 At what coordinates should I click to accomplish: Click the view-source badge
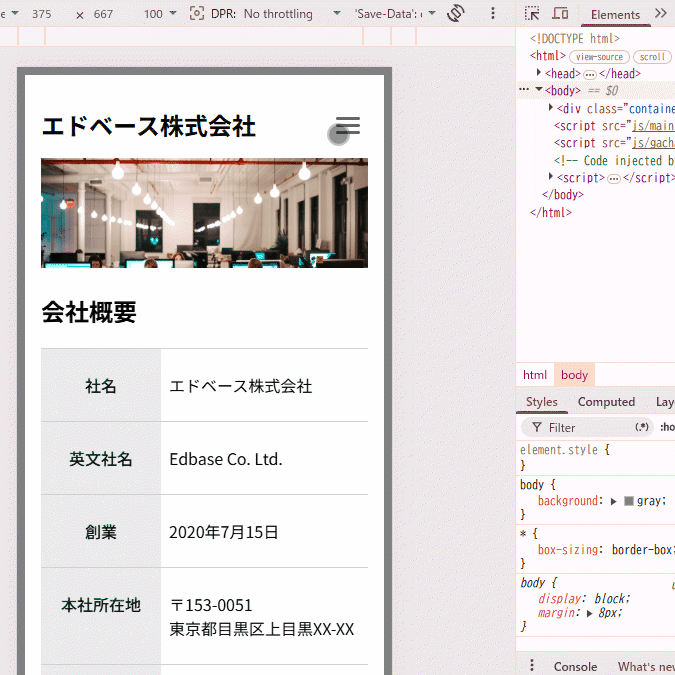click(599, 57)
